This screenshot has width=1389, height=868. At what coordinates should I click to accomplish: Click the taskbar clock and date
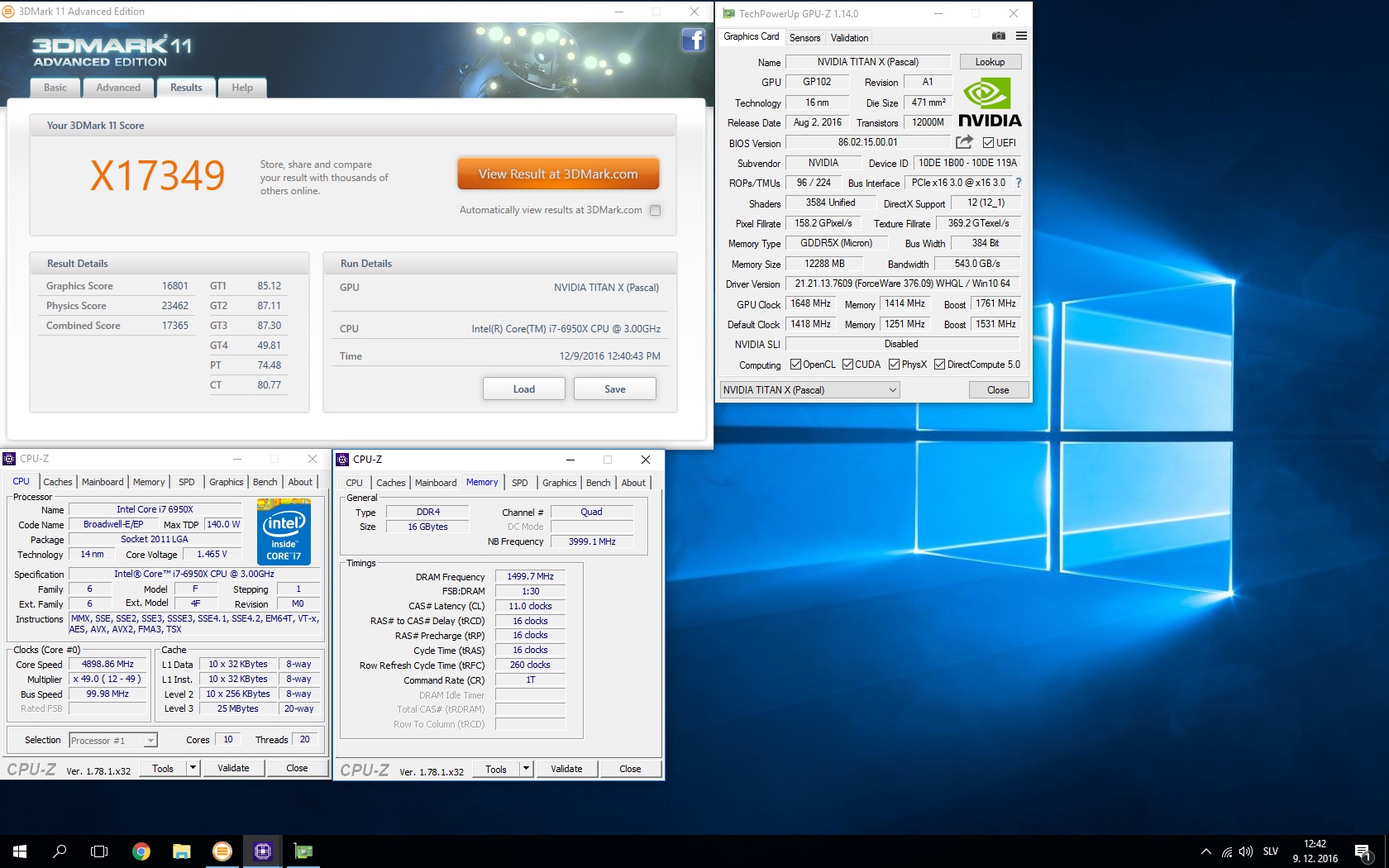point(1315,851)
